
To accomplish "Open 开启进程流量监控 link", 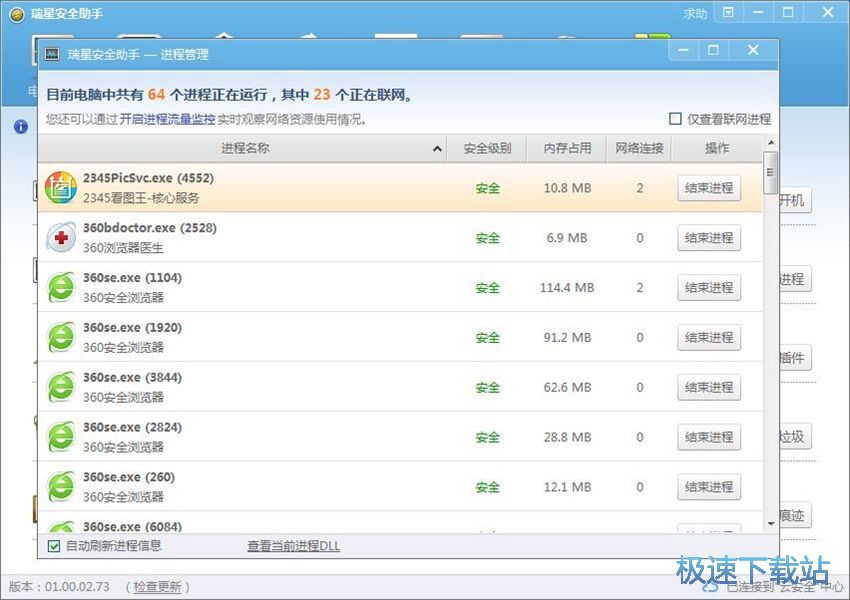I will 167,119.
